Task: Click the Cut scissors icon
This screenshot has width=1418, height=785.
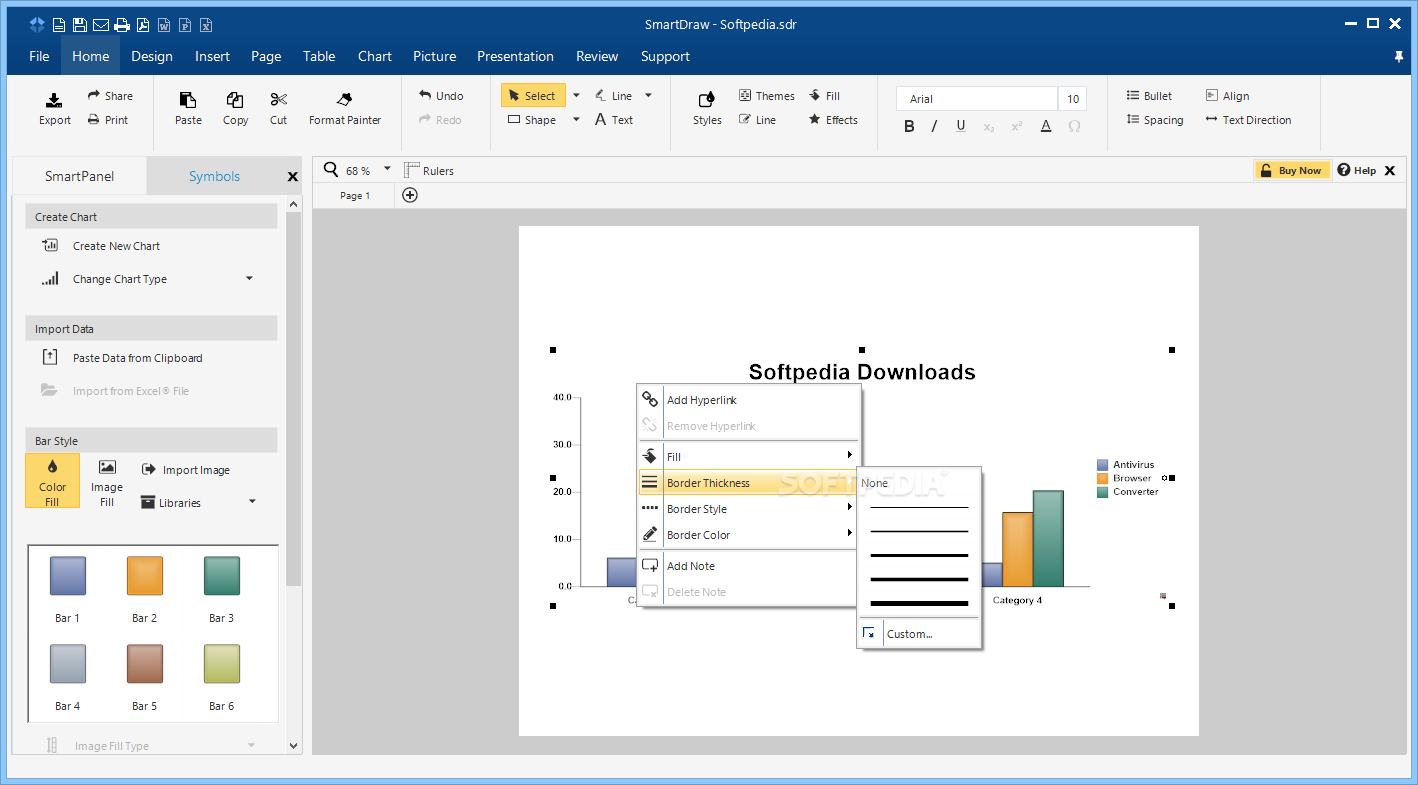Action: click(x=278, y=99)
